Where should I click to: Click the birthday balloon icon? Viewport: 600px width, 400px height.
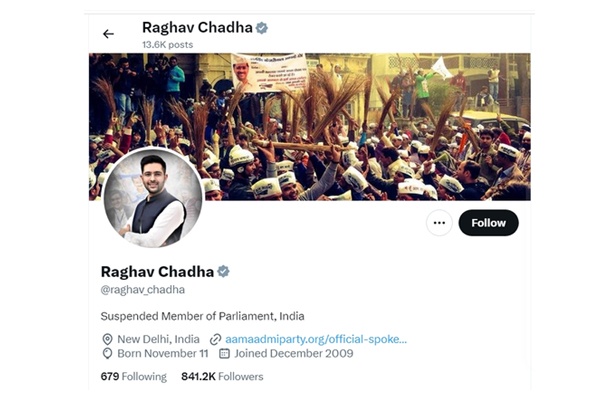(107, 353)
